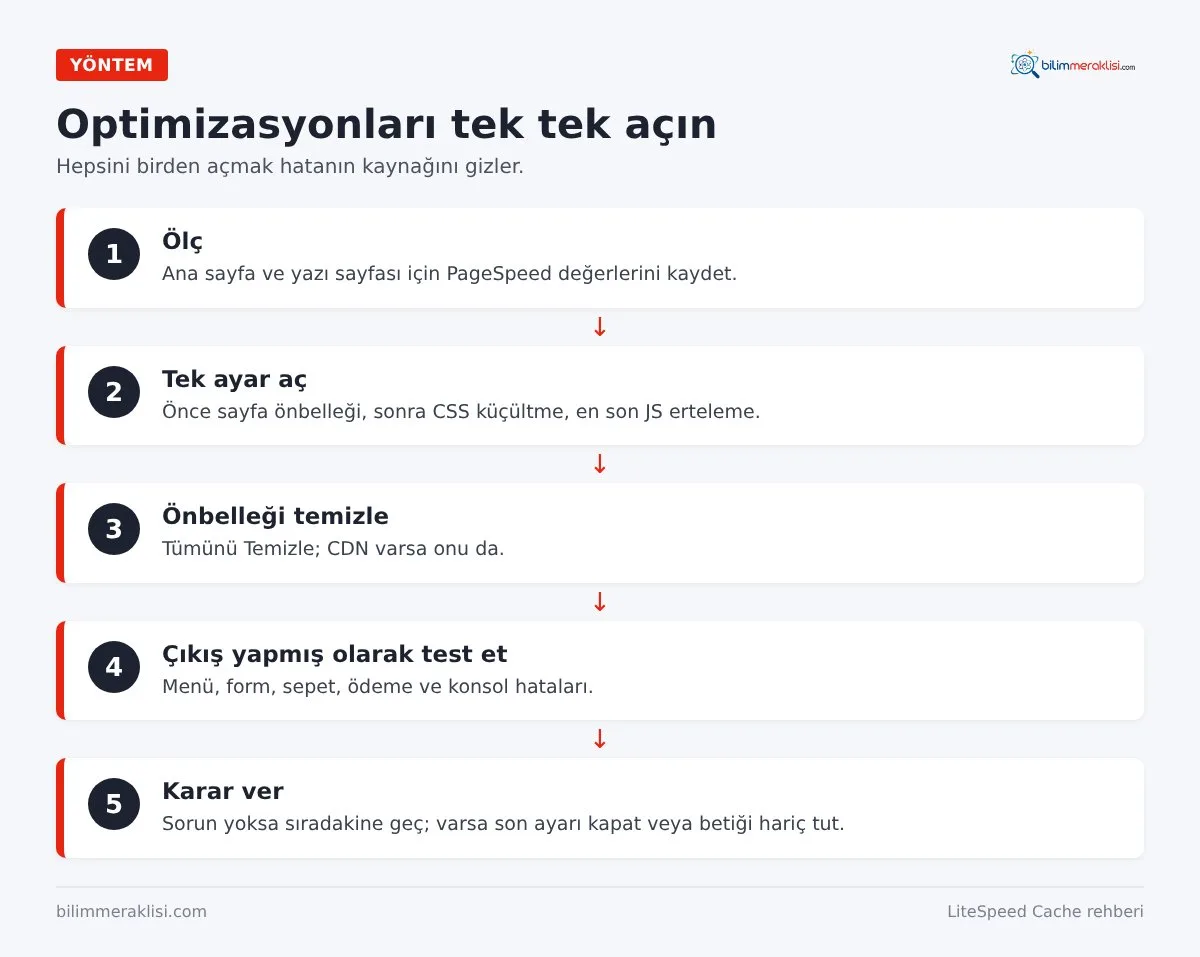Viewport: 1200px width, 957px height.
Task: Click the 'Tek ayar aç' step title
Action: coord(234,379)
